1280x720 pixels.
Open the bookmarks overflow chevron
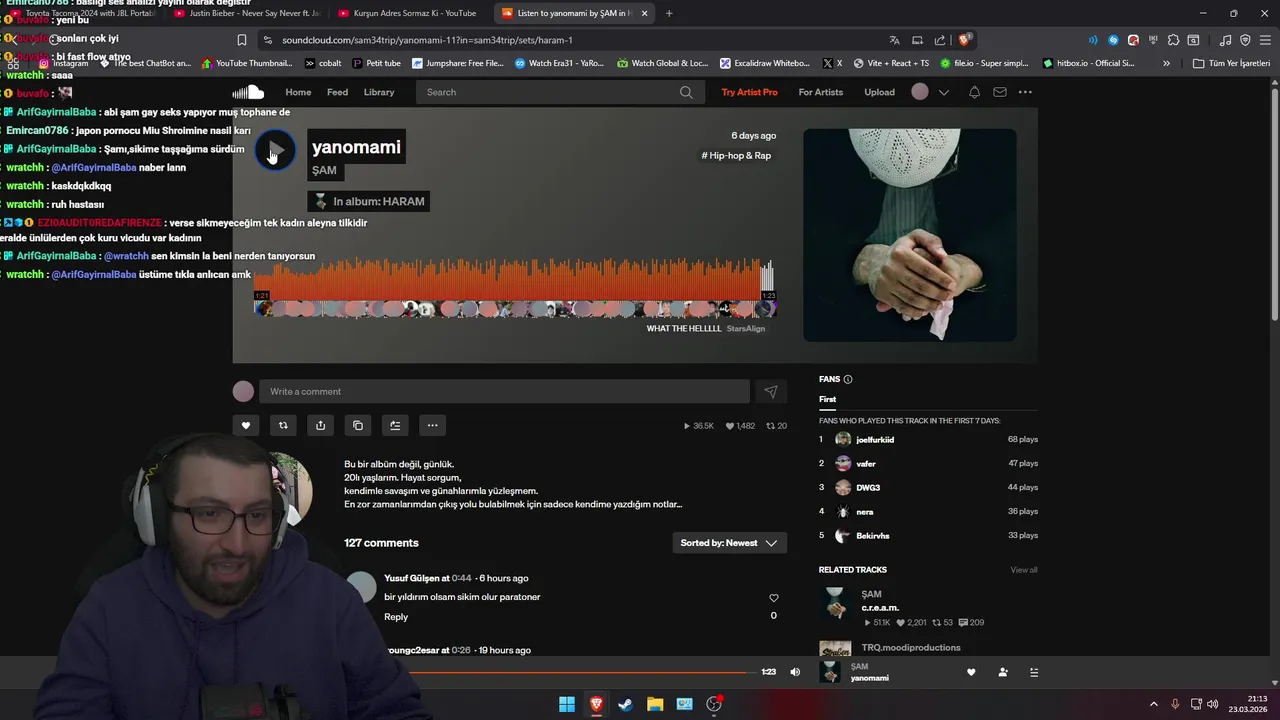[x=1166, y=63]
